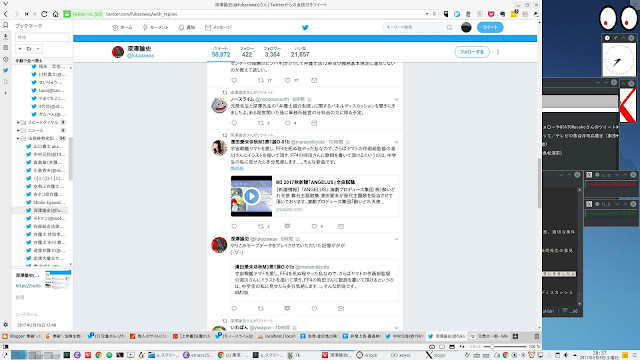640x360 pixels.
Task: Switch to the Blogger browser tab
Action: click(22, 336)
